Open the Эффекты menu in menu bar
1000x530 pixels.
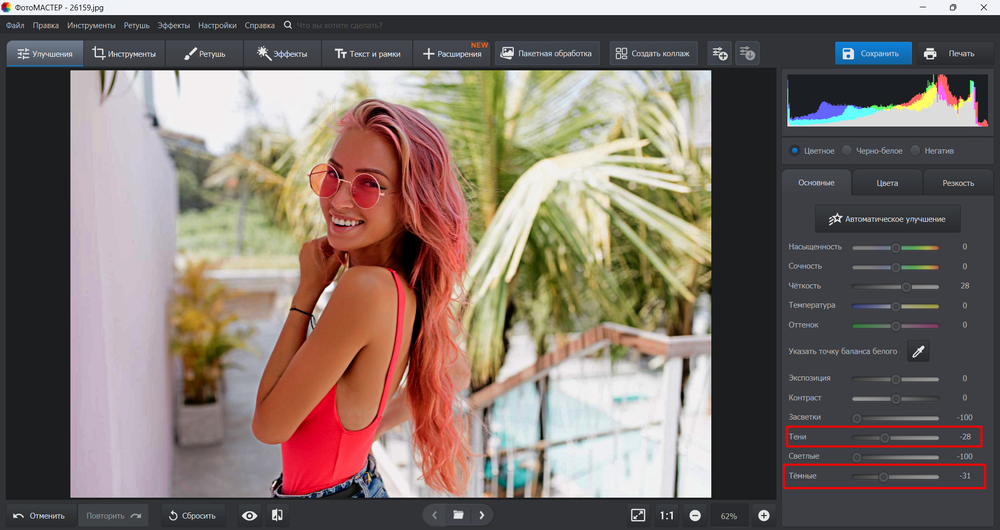pos(173,26)
